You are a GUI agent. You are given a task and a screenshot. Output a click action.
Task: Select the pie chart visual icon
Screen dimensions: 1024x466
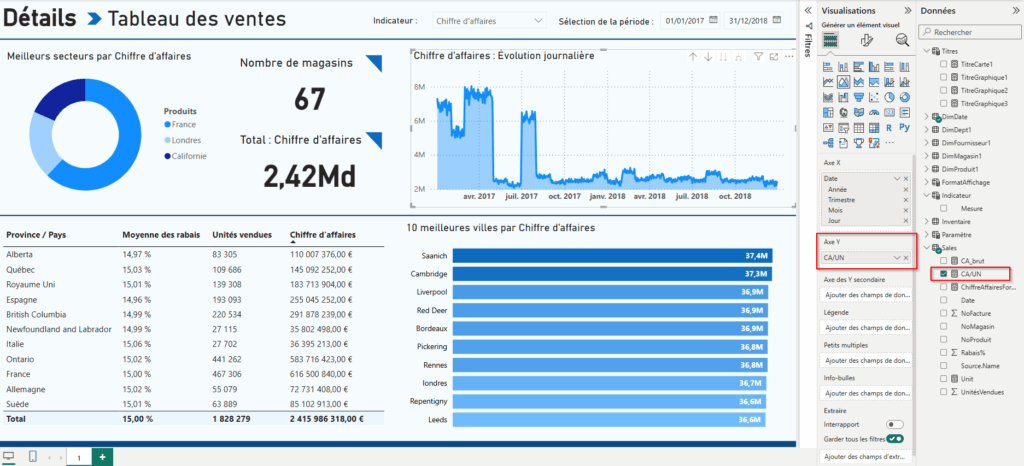click(x=889, y=97)
